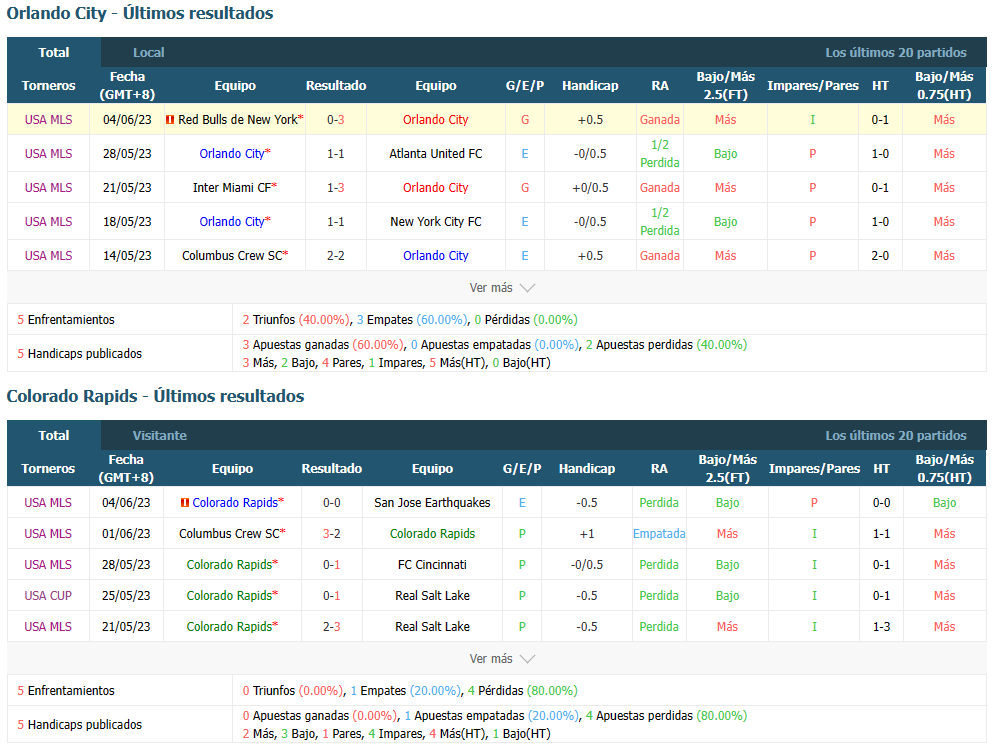Expand Ver más under Orlando City results
Screen dimensions: 994x747
coord(502,288)
